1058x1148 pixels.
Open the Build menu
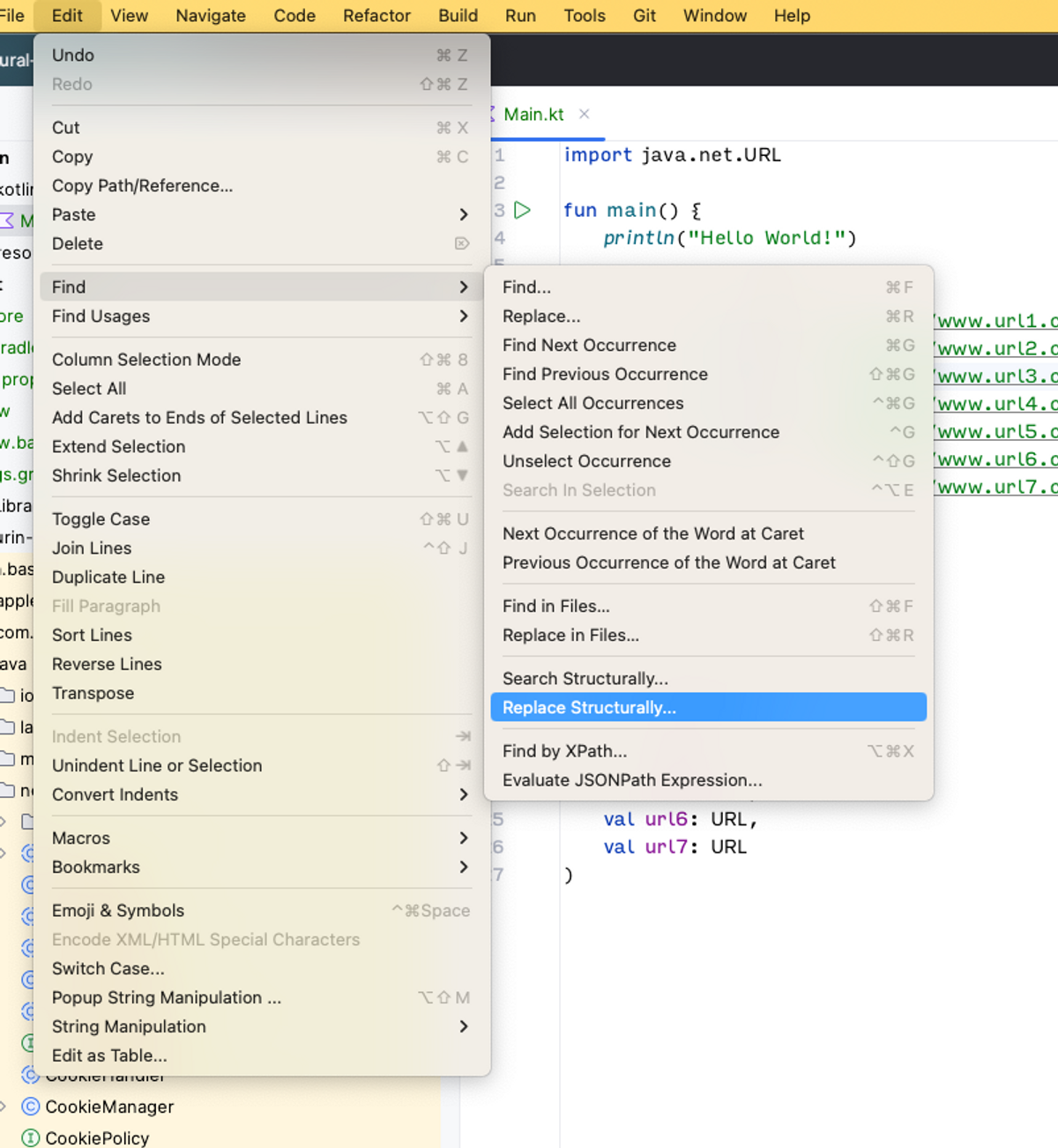point(458,15)
